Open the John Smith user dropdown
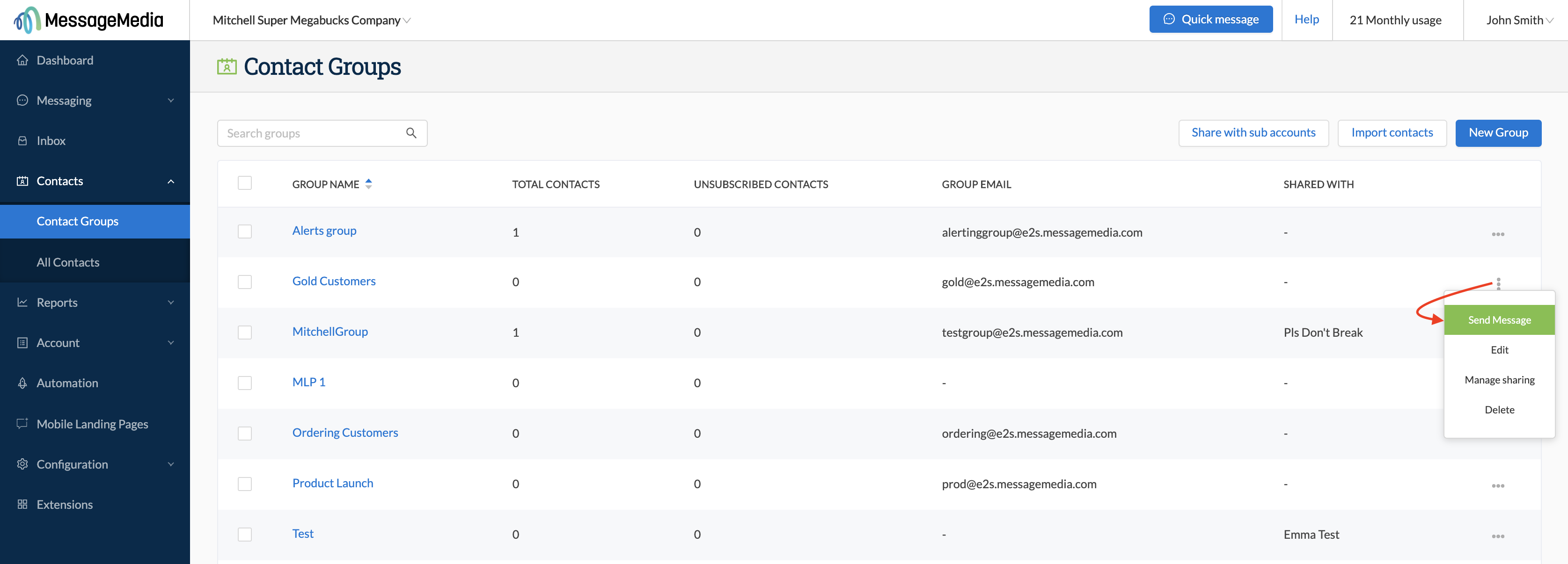 click(1519, 20)
